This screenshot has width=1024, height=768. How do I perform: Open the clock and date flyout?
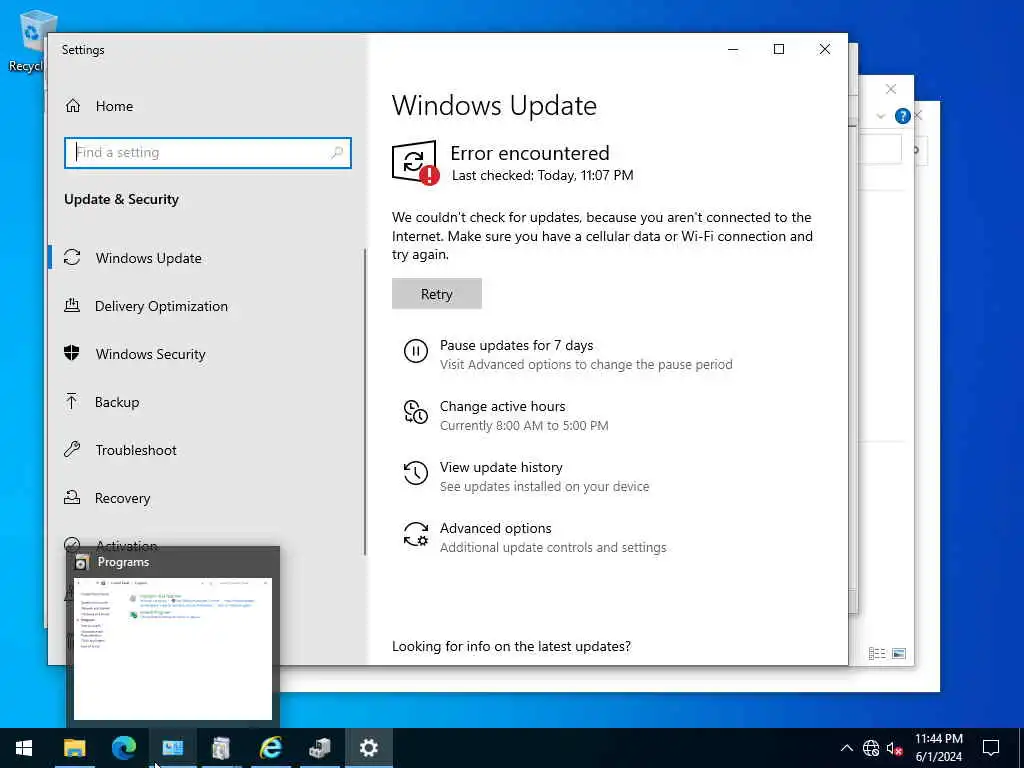coord(938,748)
